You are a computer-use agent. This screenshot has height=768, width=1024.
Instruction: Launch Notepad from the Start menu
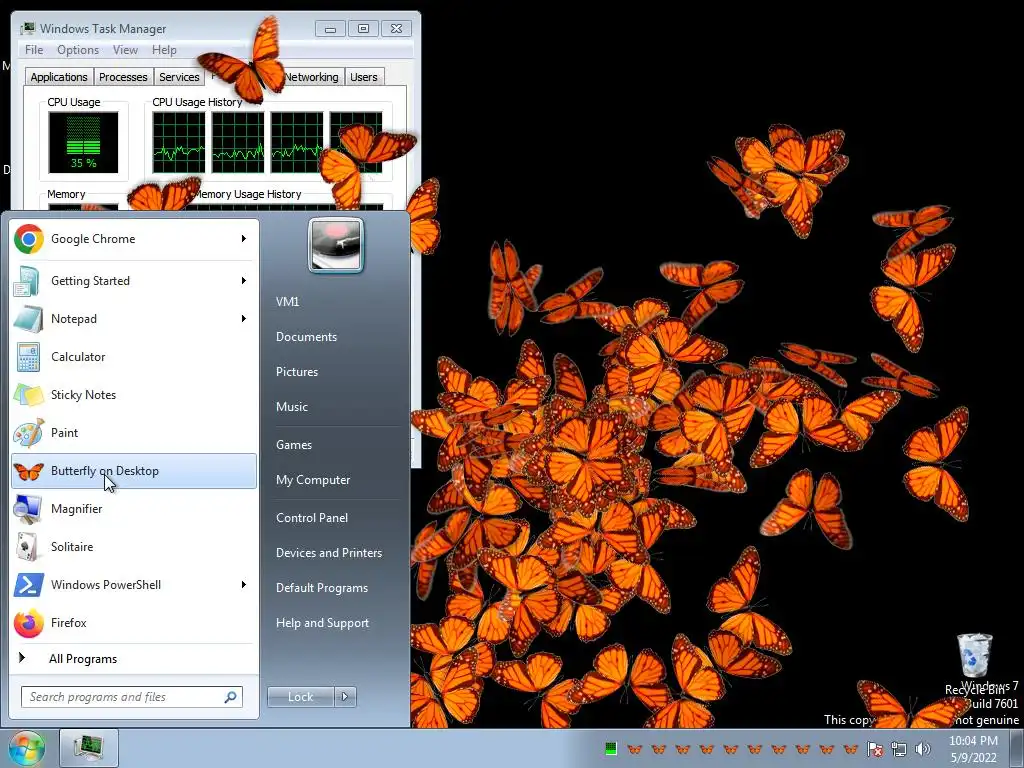(x=134, y=319)
